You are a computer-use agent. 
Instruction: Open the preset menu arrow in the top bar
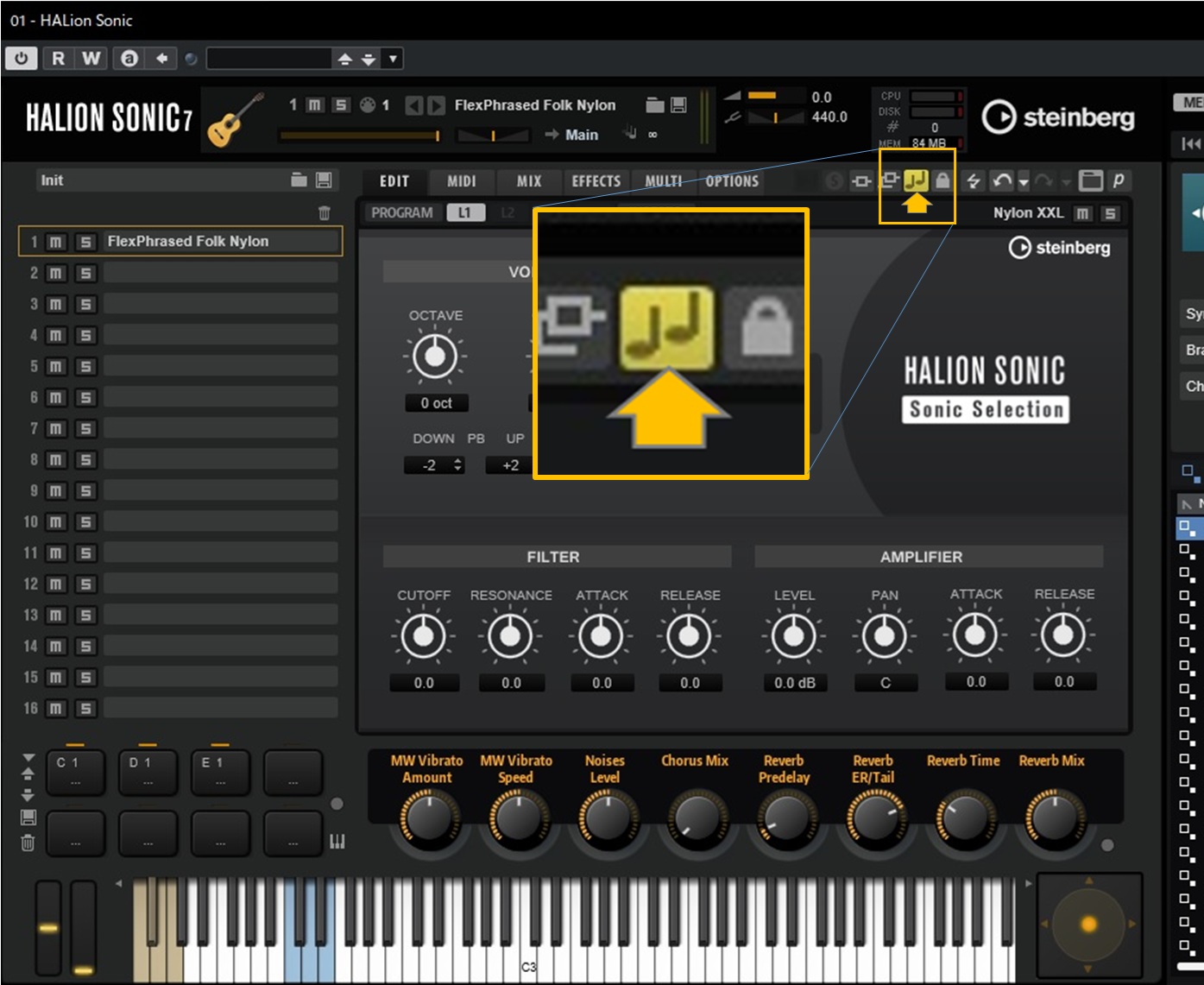point(393,59)
